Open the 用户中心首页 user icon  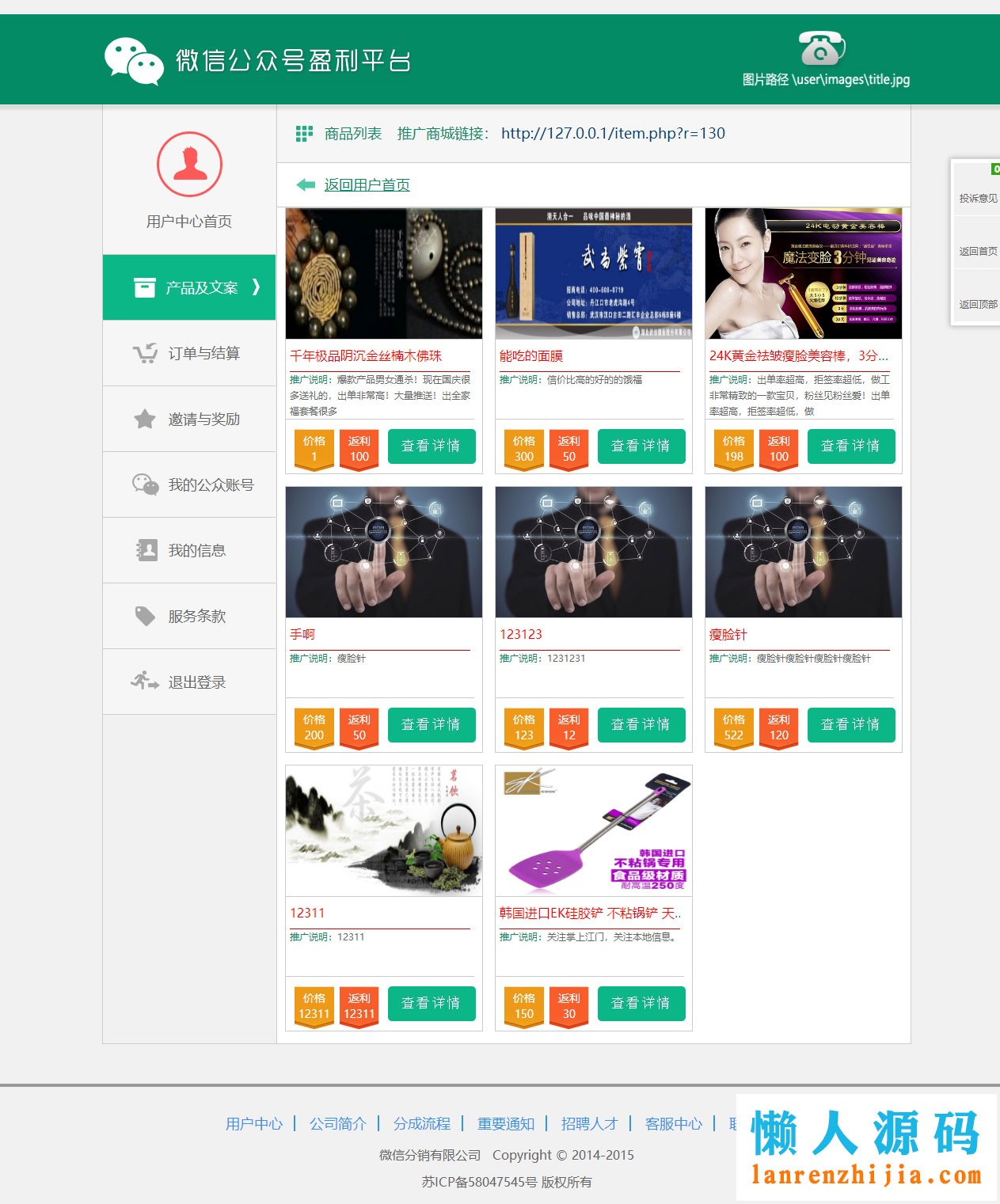click(188, 164)
